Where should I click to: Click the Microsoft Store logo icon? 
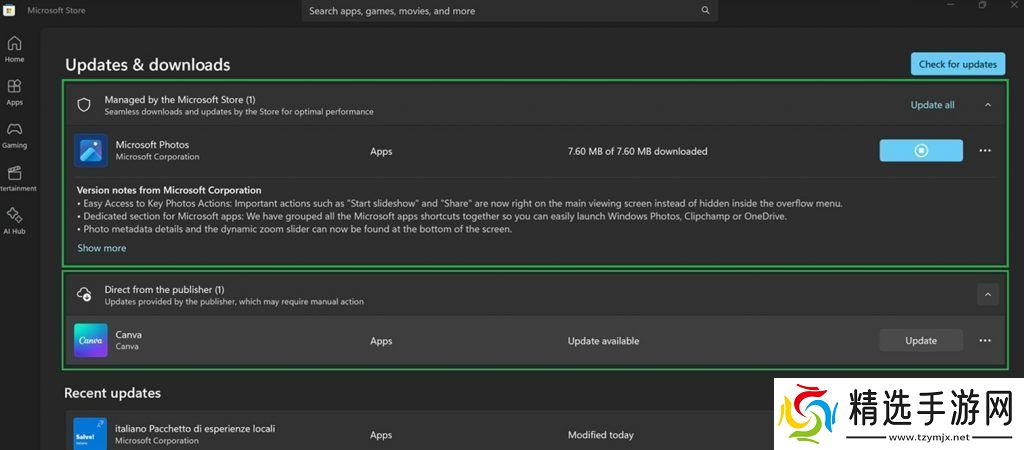click(9, 11)
